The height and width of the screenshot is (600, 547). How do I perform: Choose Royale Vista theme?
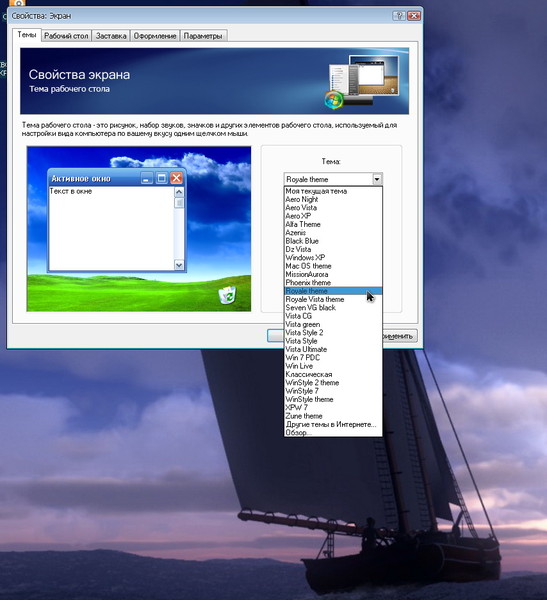(x=333, y=299)
